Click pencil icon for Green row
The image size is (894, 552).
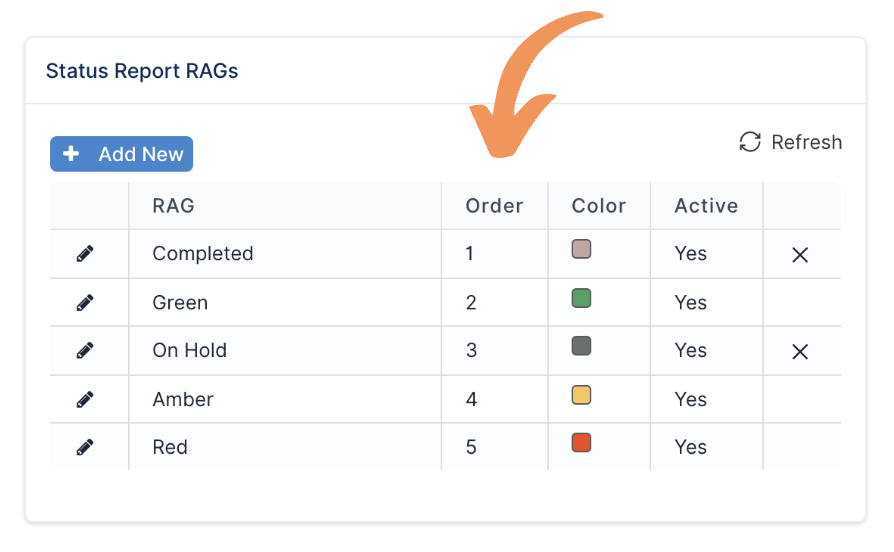pos(85,303)
